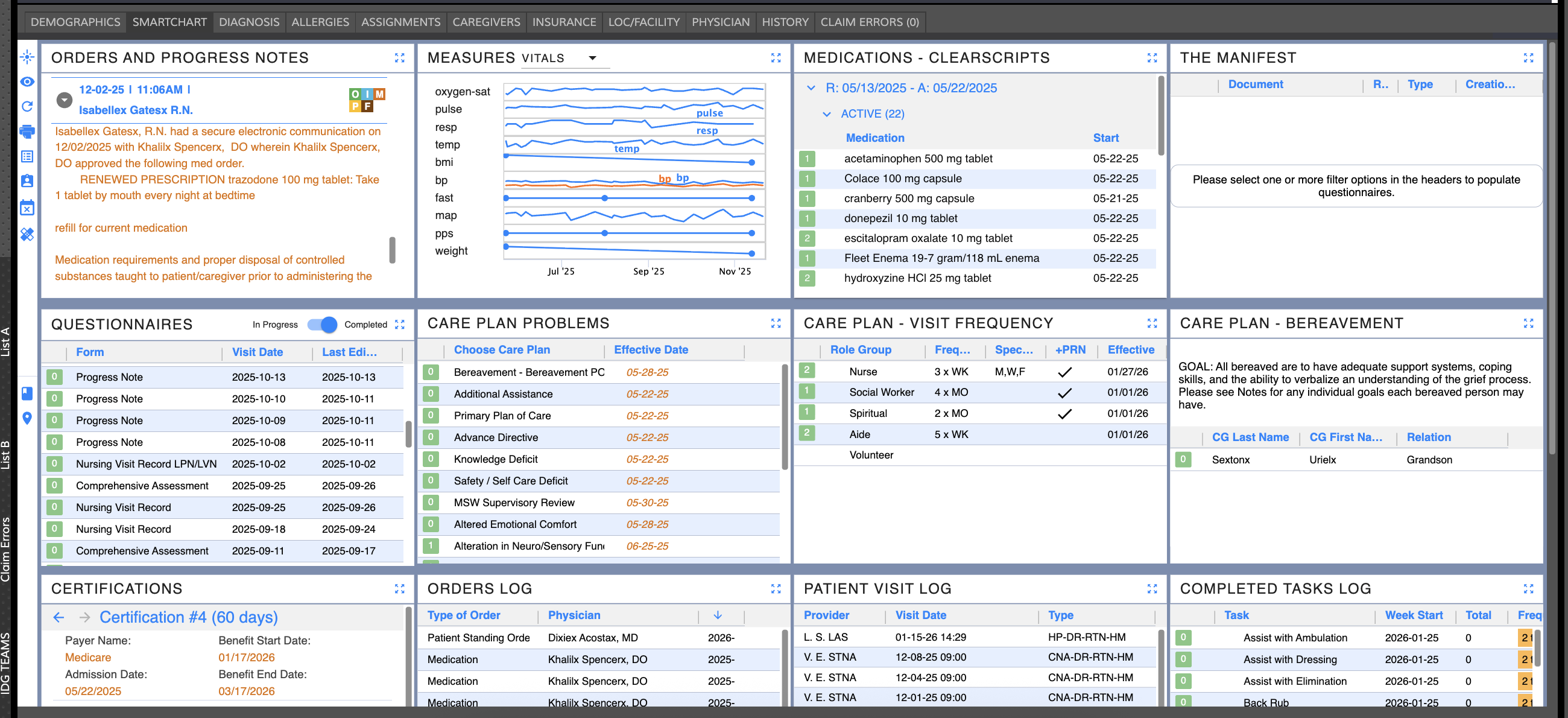Collapse the ACTIVE (22) medications group
This screenshot has height=718, width=1568.
coord(827,114)
